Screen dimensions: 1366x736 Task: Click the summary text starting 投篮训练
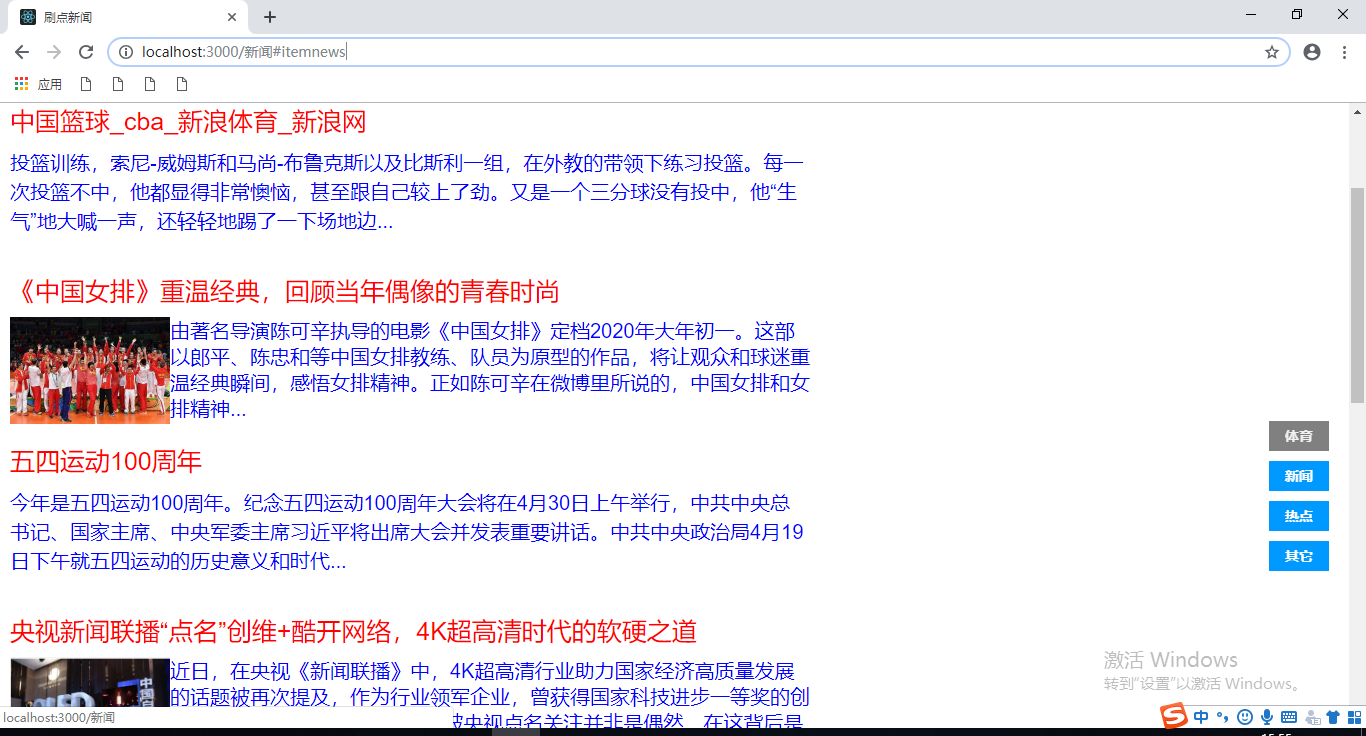pos(408,192)
